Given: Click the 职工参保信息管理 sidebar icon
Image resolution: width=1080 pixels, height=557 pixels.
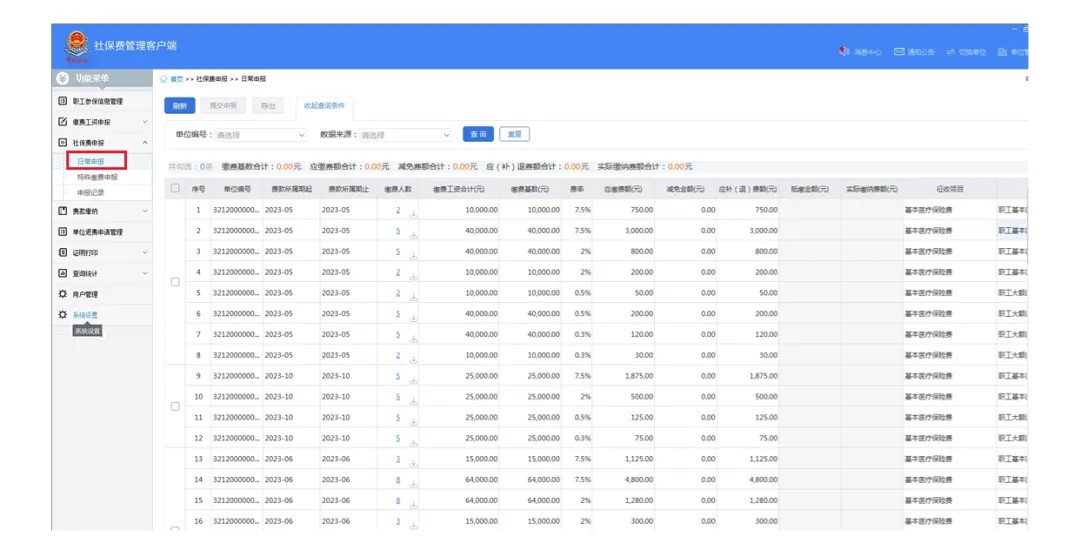Looking at the screenshot, I should click(63, 101).
